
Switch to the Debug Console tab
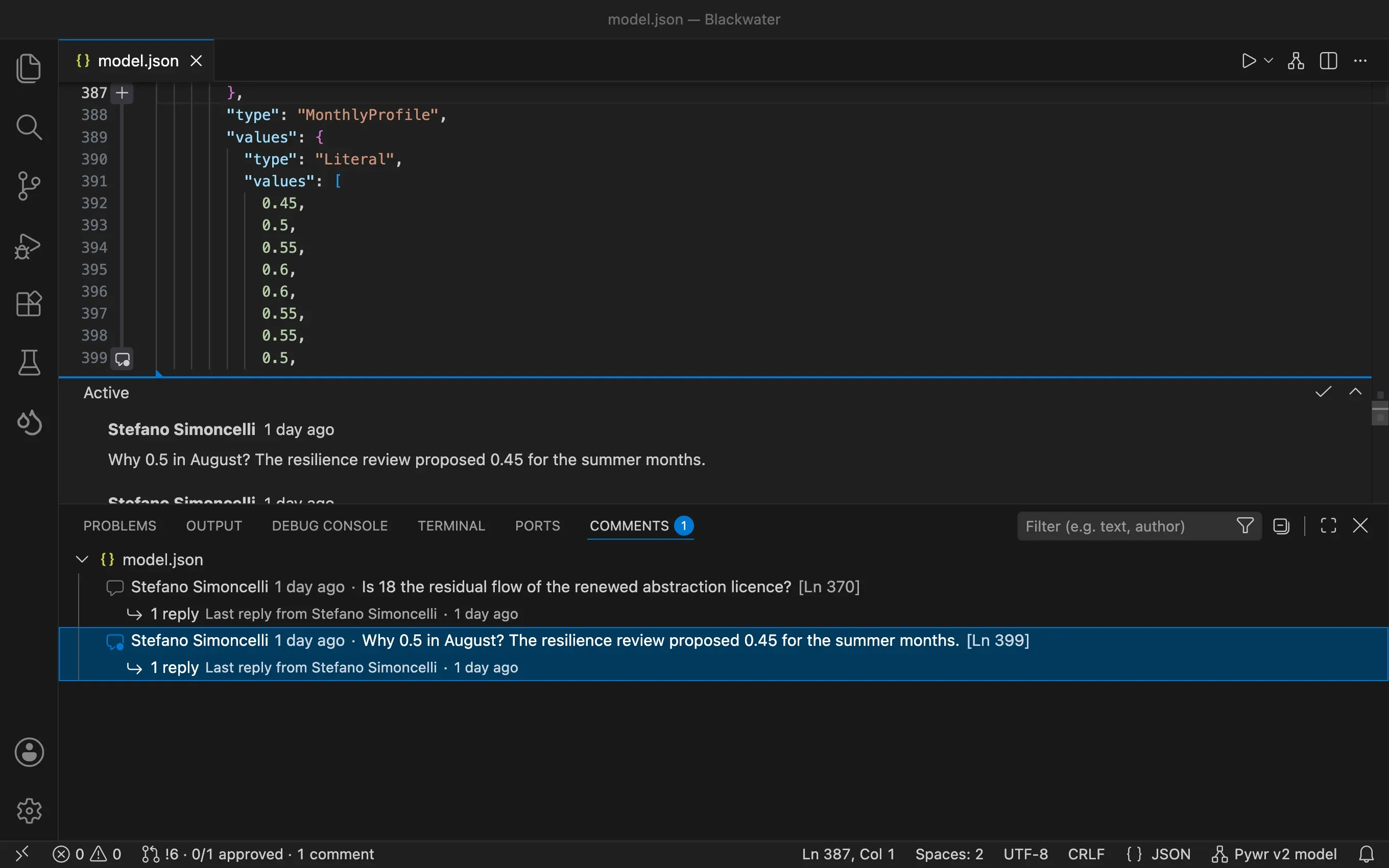point(329,526)
